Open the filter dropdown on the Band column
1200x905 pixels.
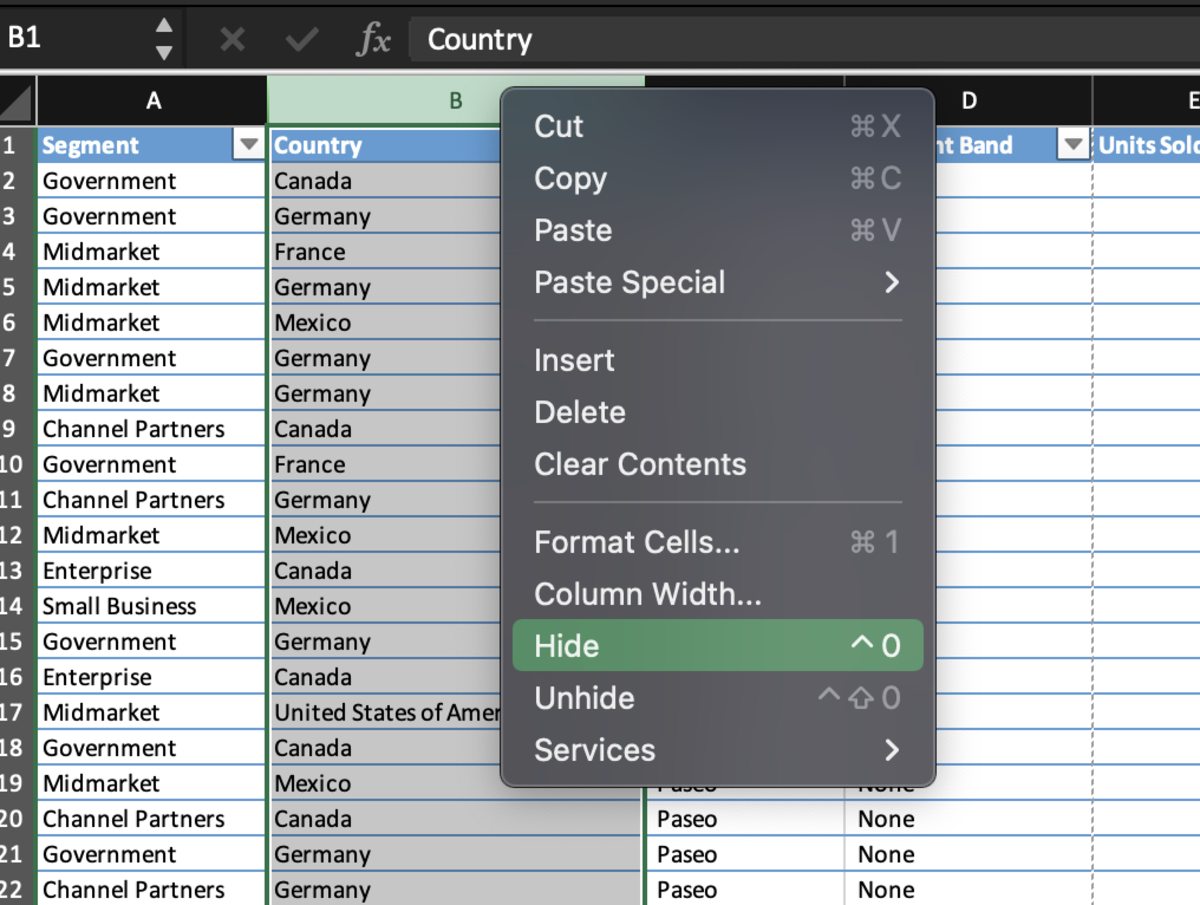(1072, 145)
